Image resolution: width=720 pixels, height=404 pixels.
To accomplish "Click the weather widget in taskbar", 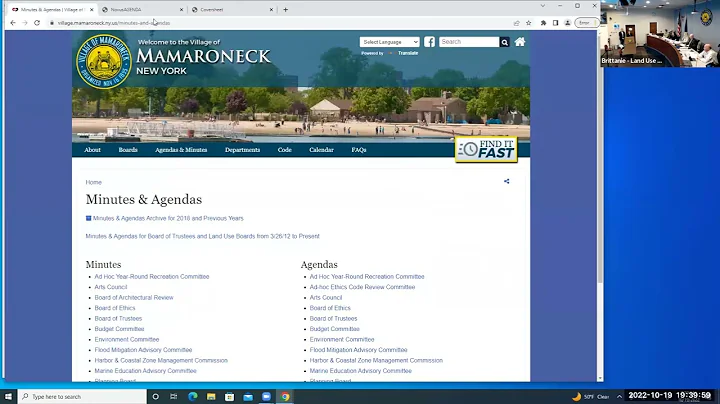I will click(x=591, y=396).
